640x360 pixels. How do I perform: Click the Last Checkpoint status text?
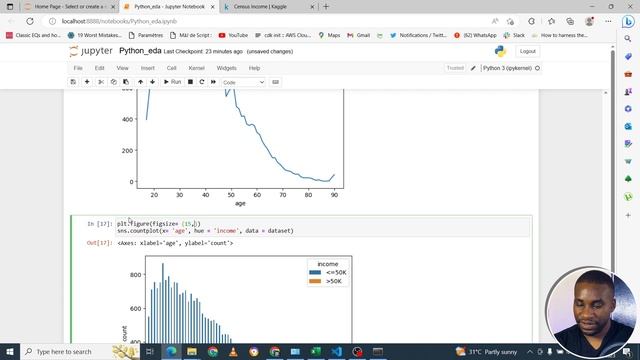click(203, 51)
